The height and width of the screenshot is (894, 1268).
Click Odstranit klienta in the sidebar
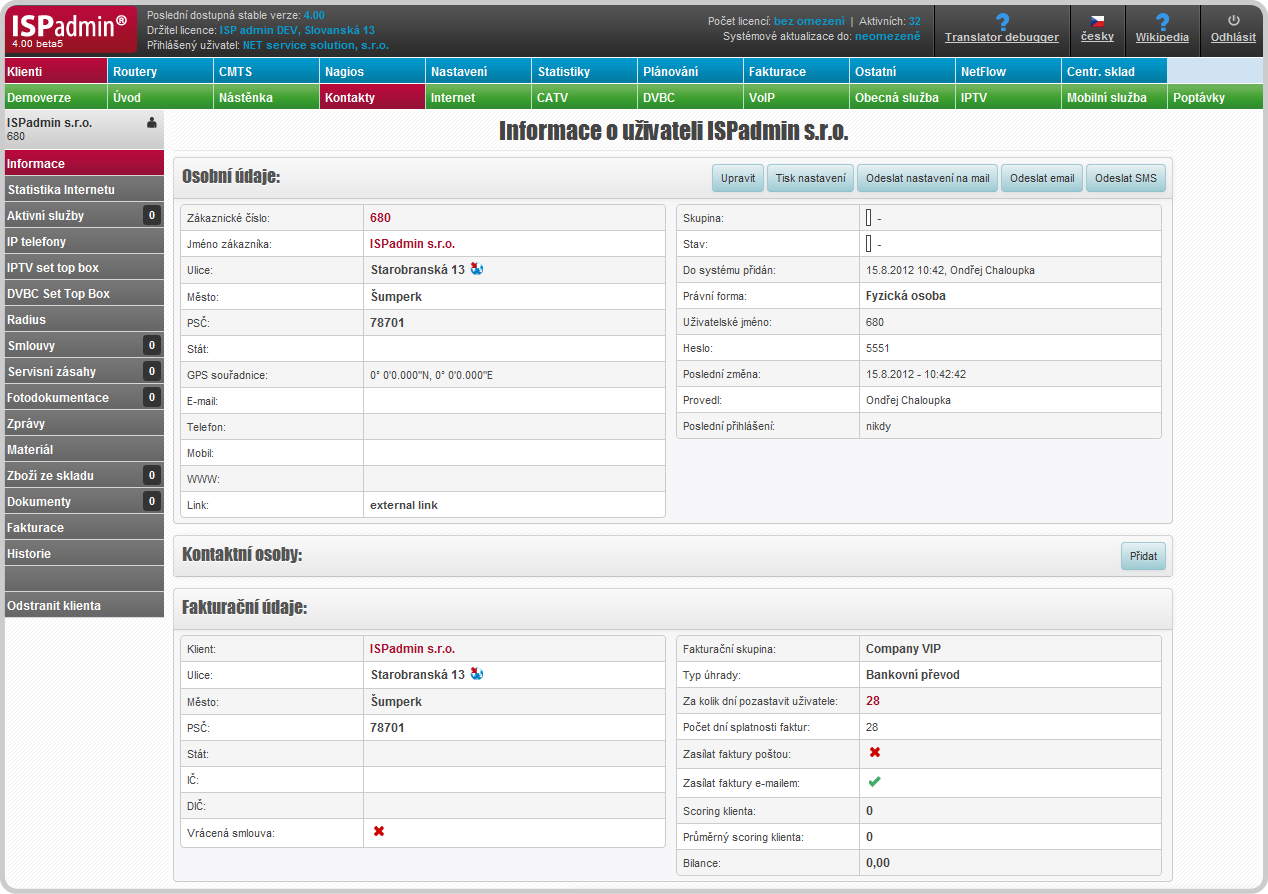point(84,605)
